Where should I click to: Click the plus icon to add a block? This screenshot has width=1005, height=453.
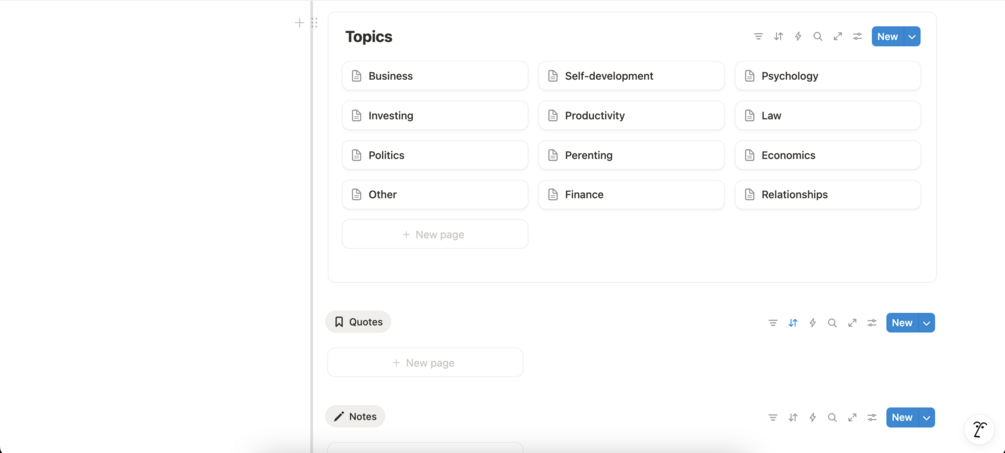pyautogui.click(x=299, y=22)
